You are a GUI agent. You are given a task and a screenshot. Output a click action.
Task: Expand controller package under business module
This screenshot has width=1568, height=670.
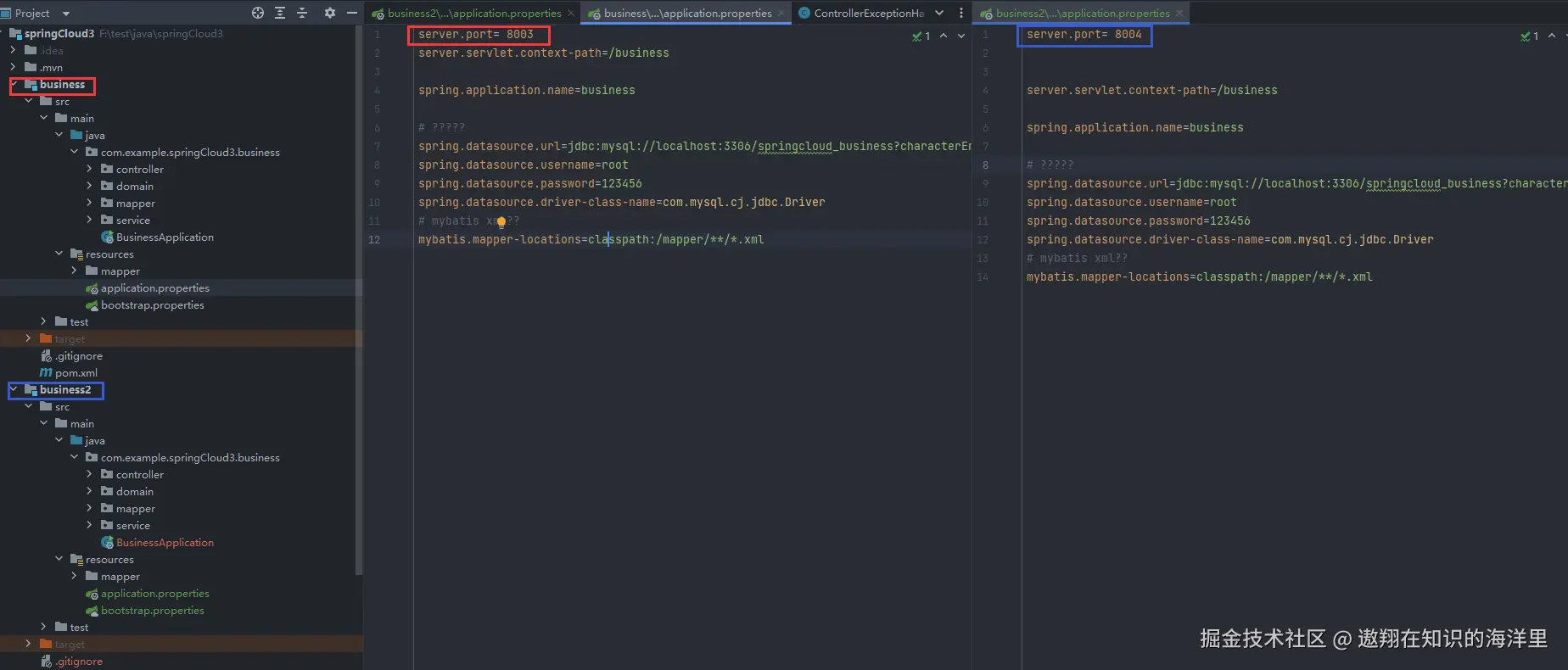(x=89, y=169)
